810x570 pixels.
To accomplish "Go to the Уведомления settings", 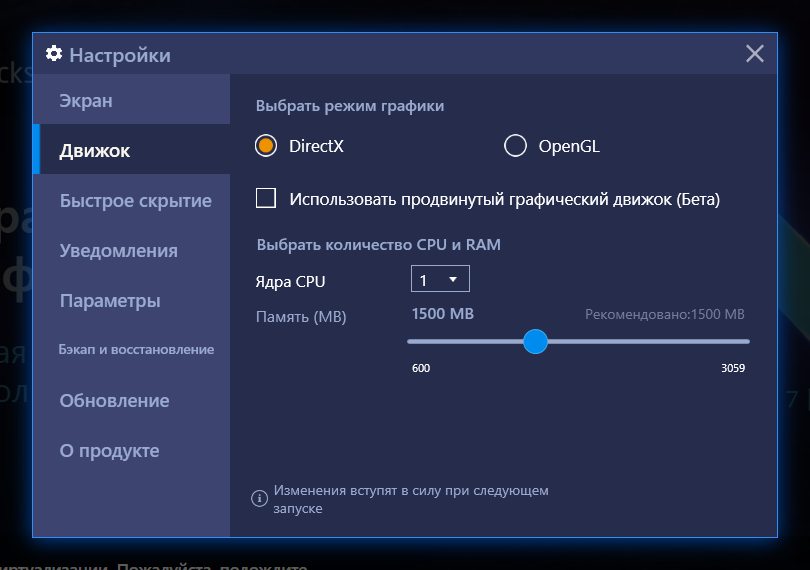I will click(x=118, y=251).
